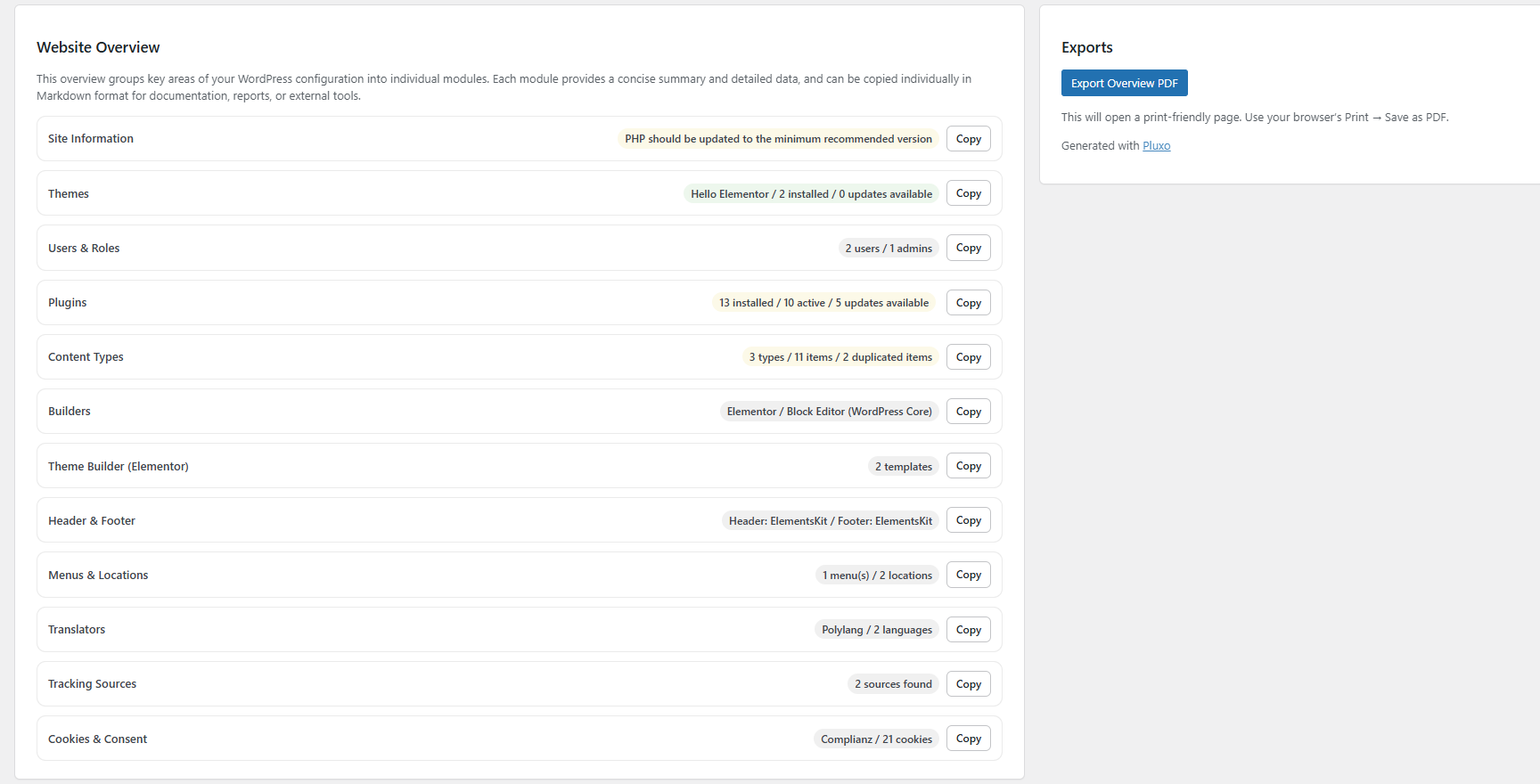Expand the Plugins module row
Viewport: 1540px width, 784px height.
68,303
